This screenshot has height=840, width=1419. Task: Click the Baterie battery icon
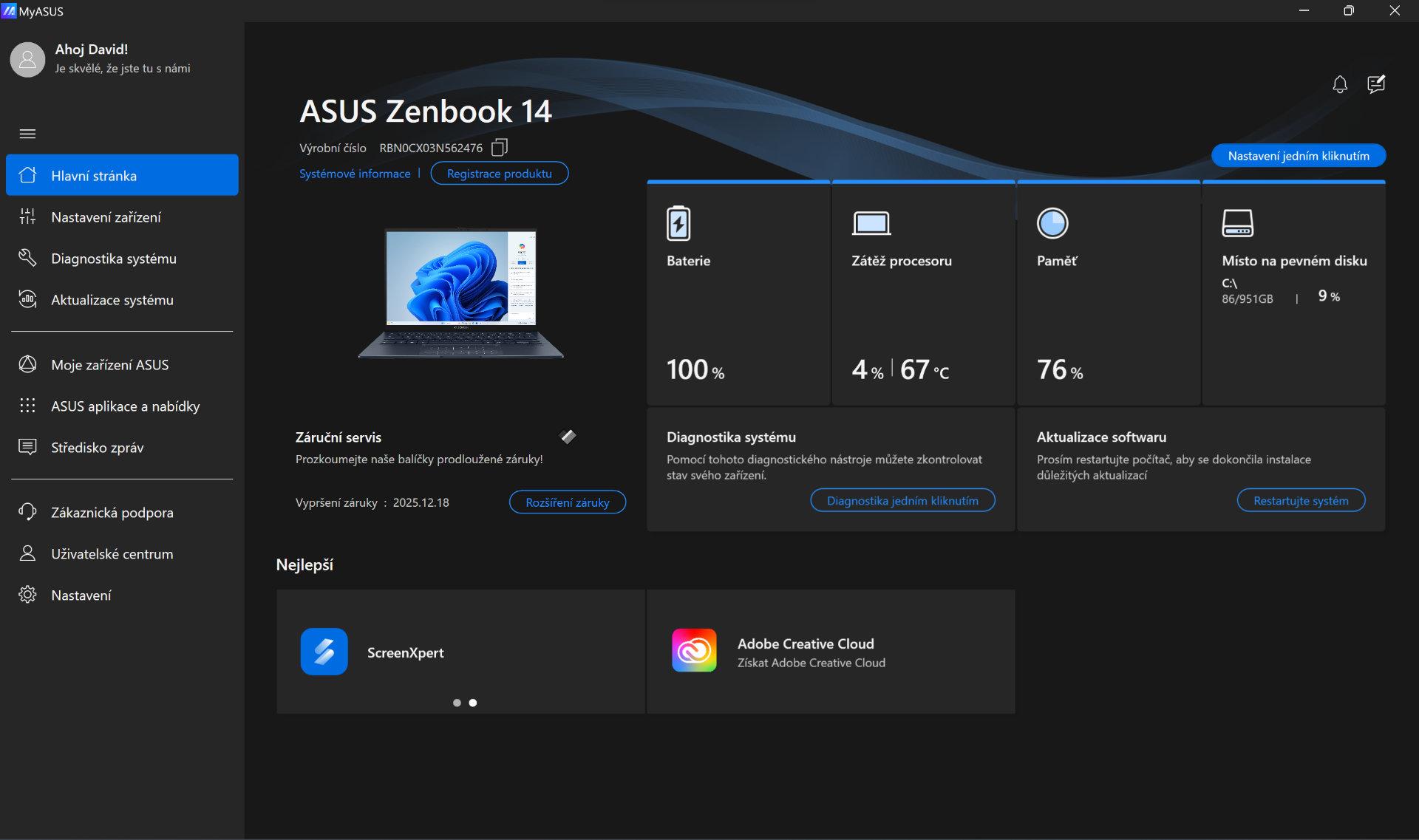click(x=678, y=223)
